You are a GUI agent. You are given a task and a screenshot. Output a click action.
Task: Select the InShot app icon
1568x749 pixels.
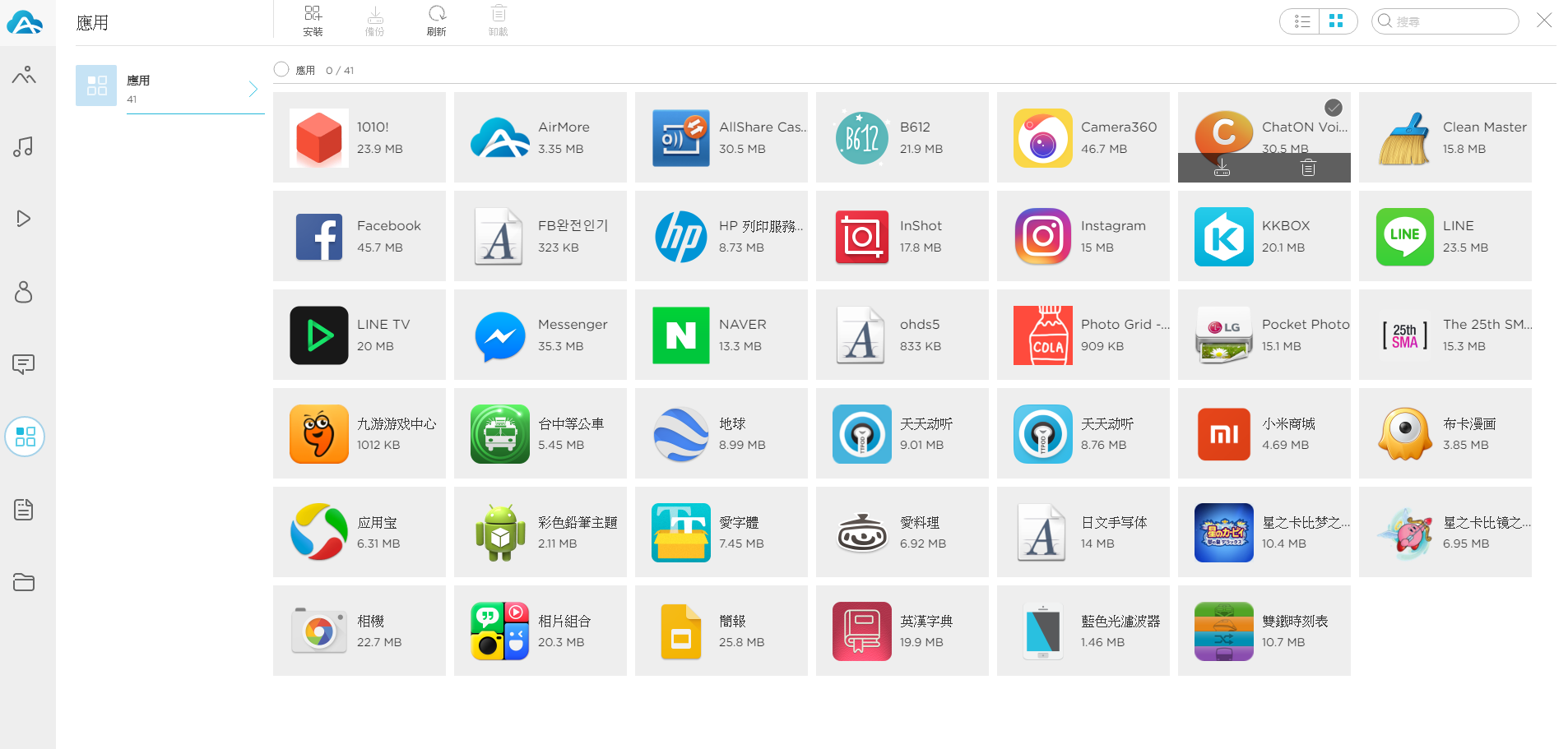point(862,237)
